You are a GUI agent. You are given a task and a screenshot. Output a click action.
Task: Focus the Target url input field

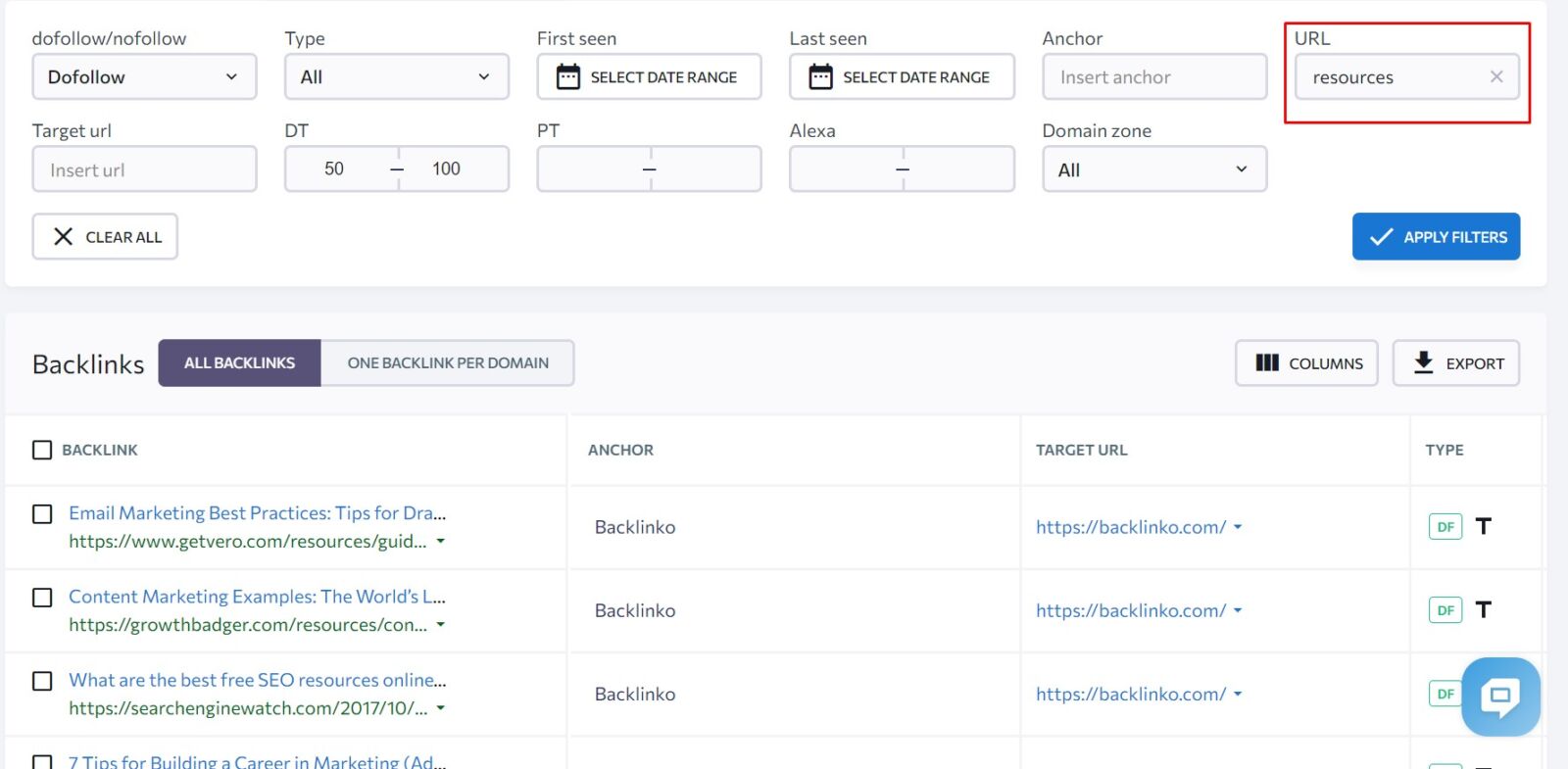144,168
